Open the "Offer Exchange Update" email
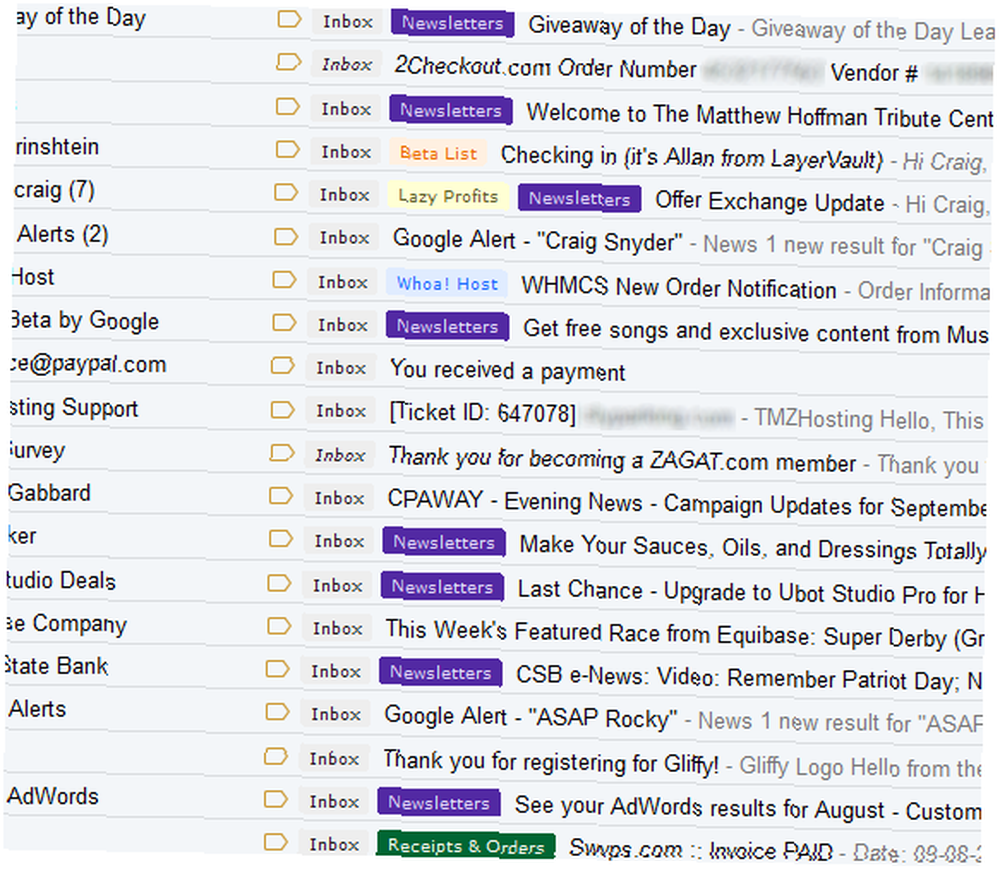 point(770,202)
